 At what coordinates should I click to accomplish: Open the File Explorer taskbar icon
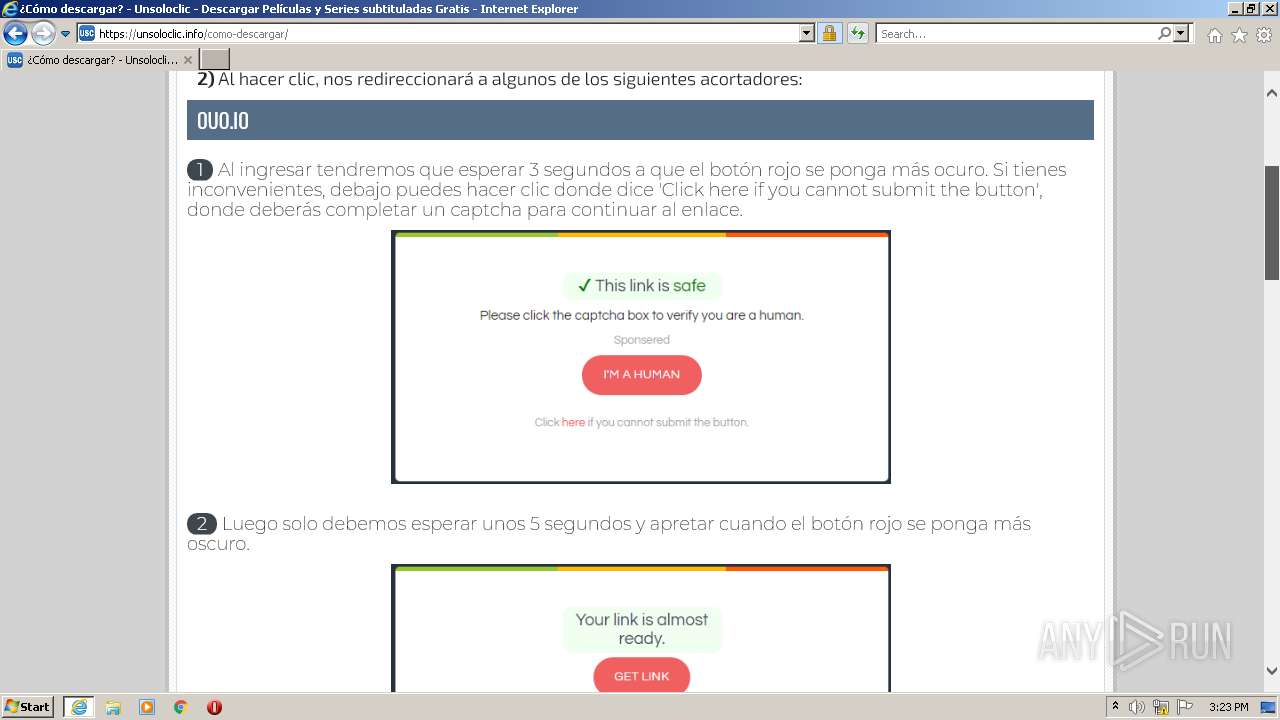[113, 707]
